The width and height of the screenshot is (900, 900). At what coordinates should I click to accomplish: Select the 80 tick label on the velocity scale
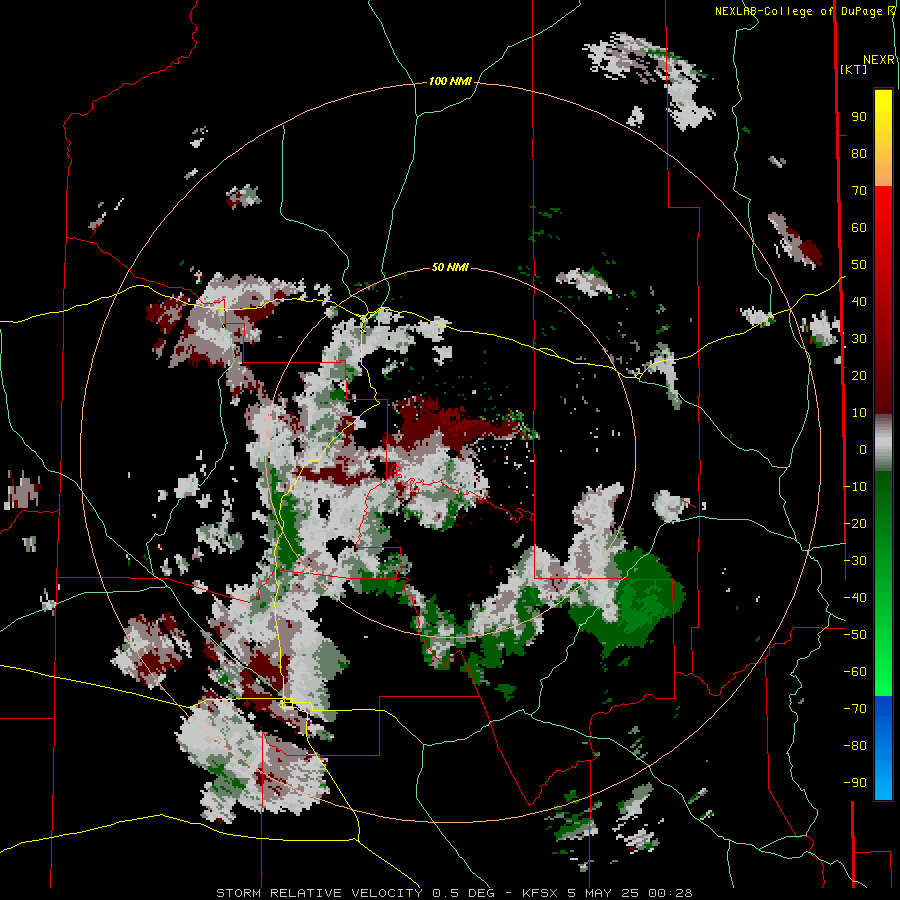tap(859, 154)
